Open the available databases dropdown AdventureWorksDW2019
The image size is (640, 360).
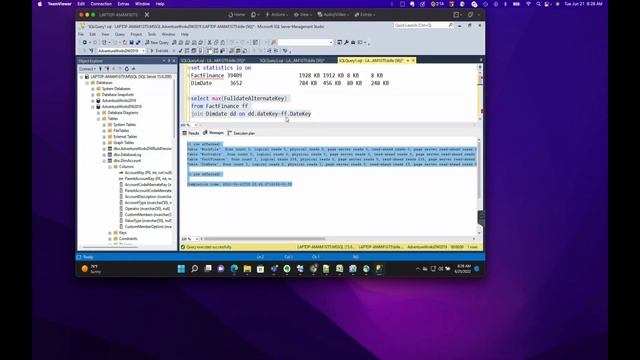[x=121, y=51]
